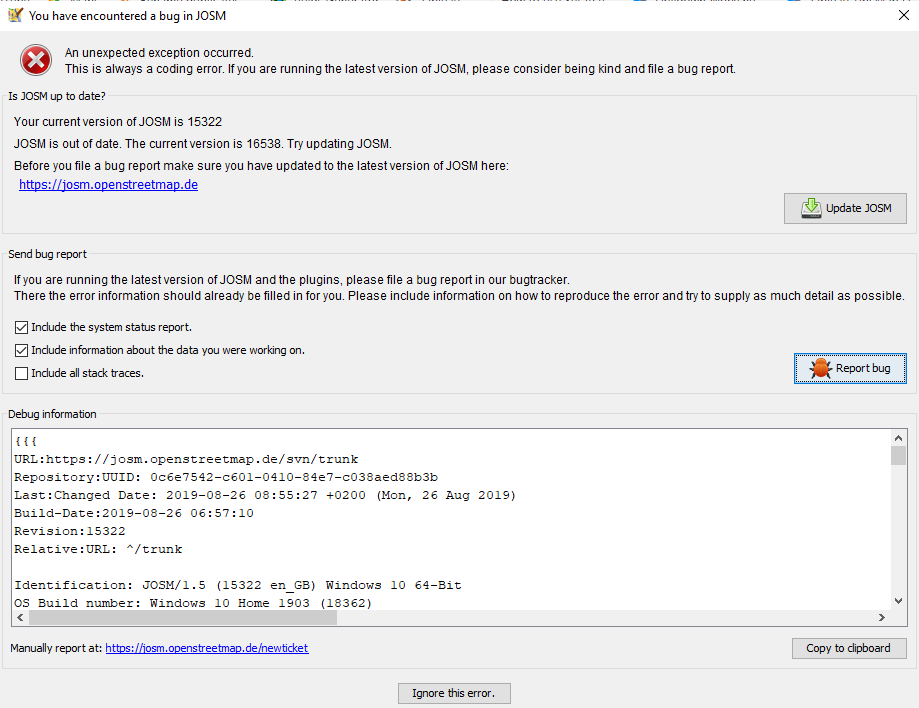Copy debug information to clipboard

pos(848,648)
